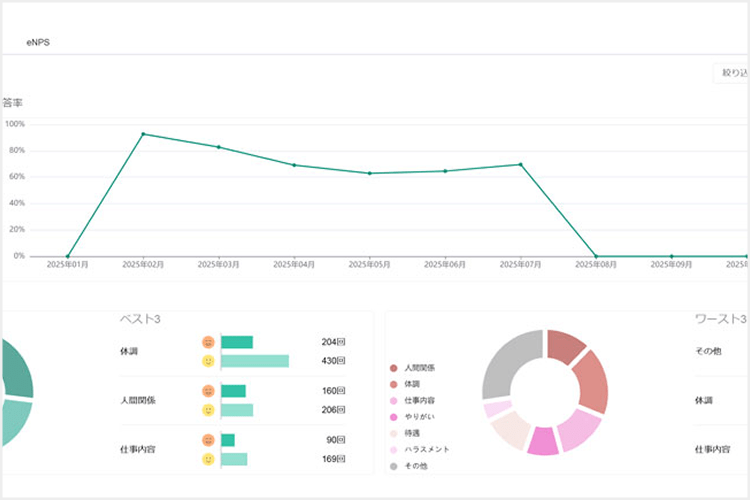This screenshot has height=500, width=750.
Task: Click the 2025年04月 x-axis label
Action: tap(294, 265)
